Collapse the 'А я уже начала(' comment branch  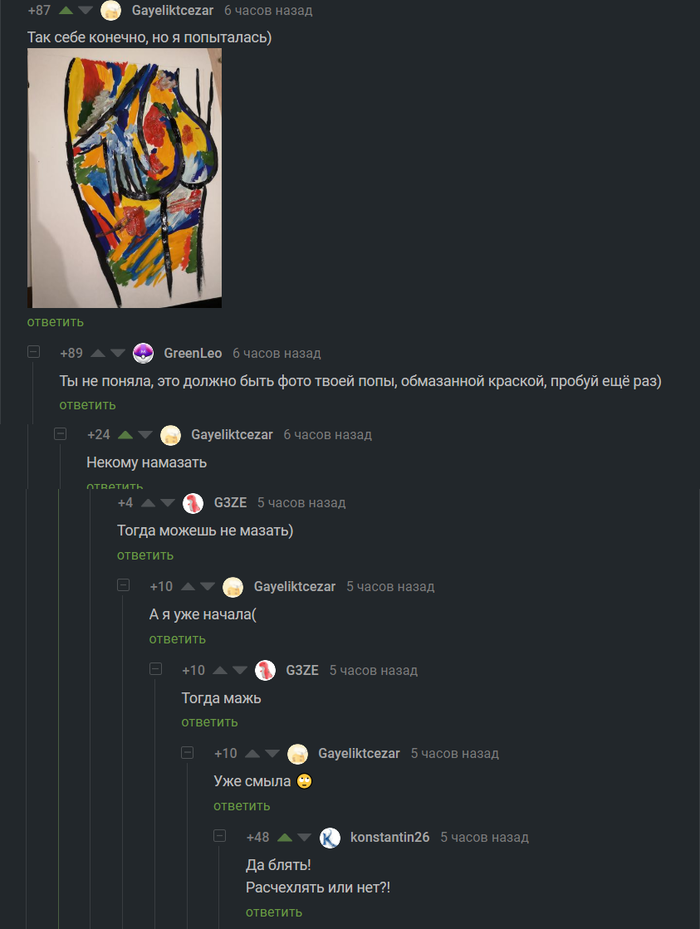click(123, 585)
